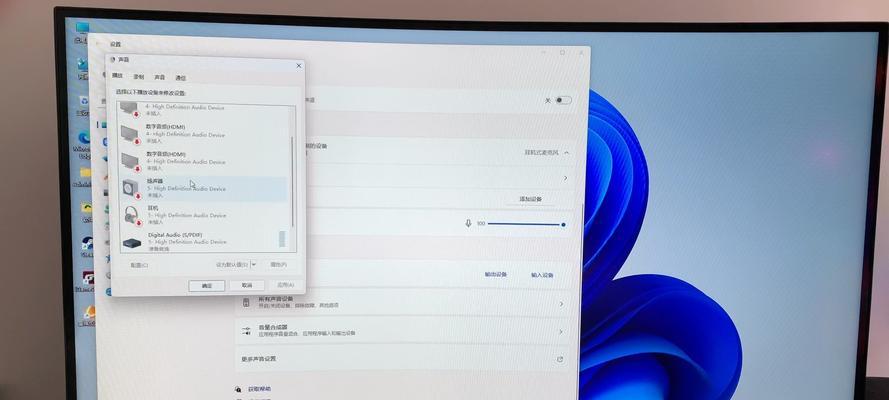Toggle the mono audio switch off/on
This screenshot has width=889, height=400.
point(562,100)
